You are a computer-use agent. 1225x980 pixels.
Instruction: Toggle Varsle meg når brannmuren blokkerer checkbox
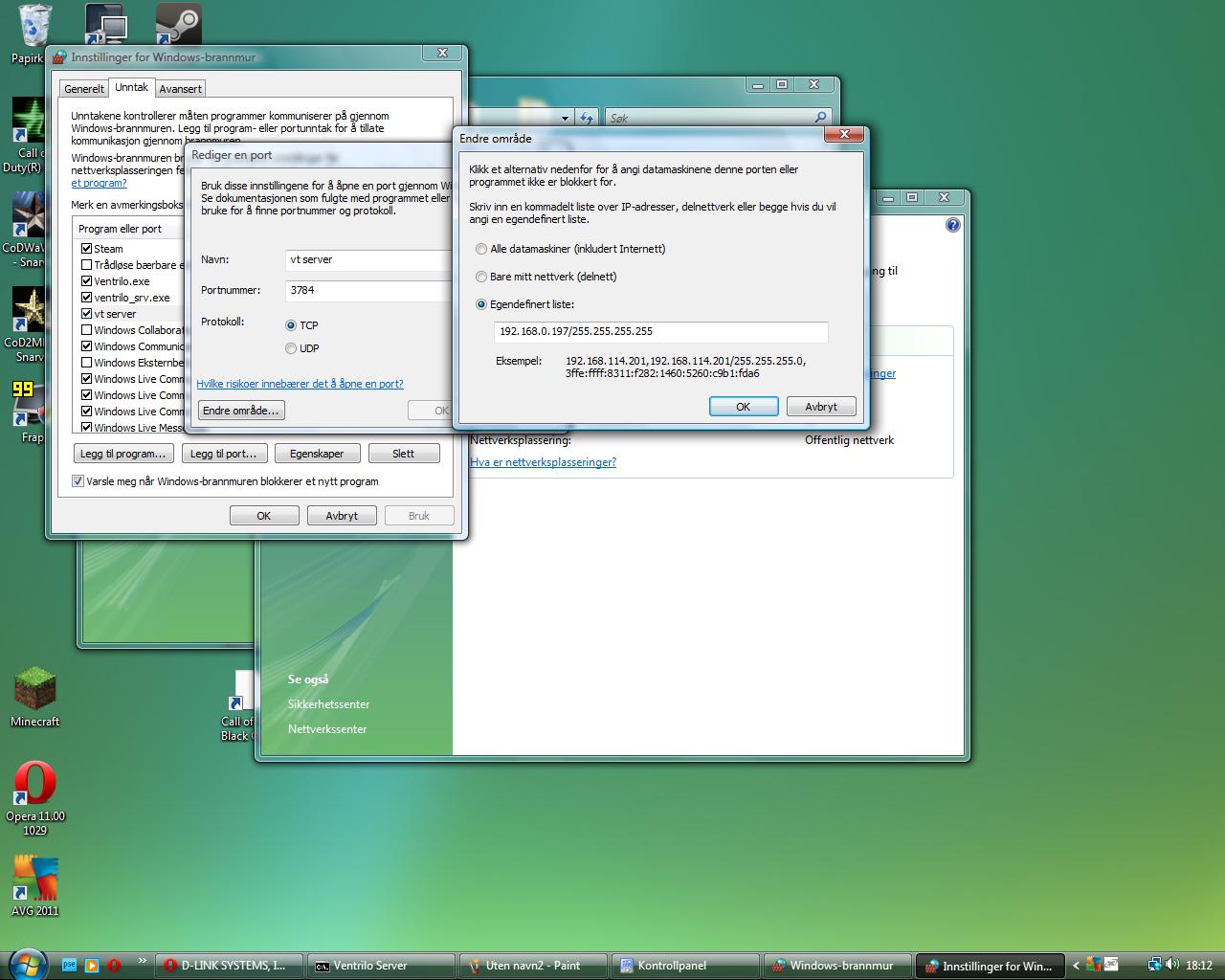click(78, 481)
